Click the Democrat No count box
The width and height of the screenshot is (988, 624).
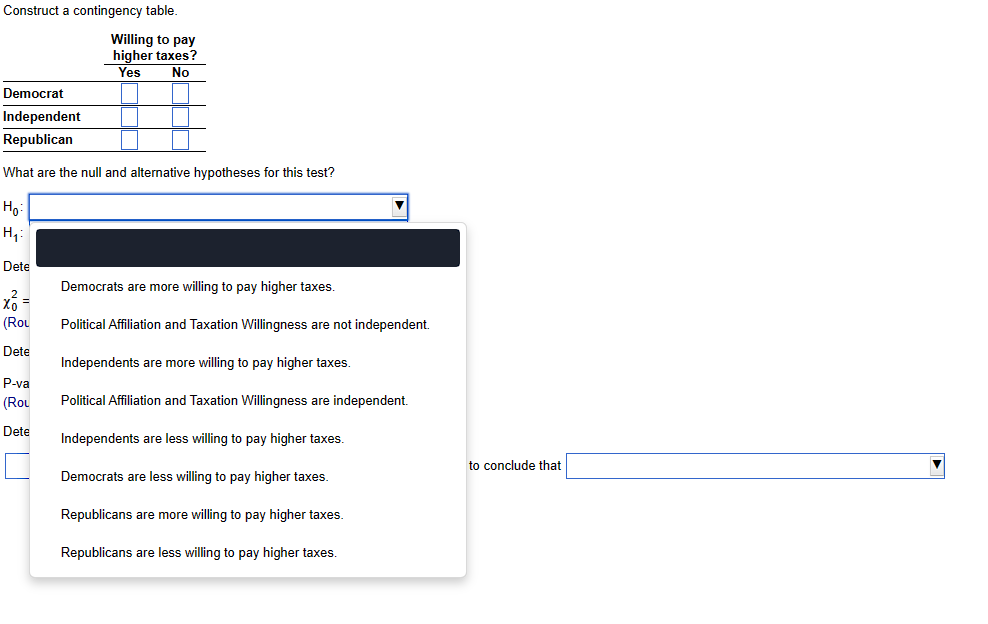pos(179,93)
